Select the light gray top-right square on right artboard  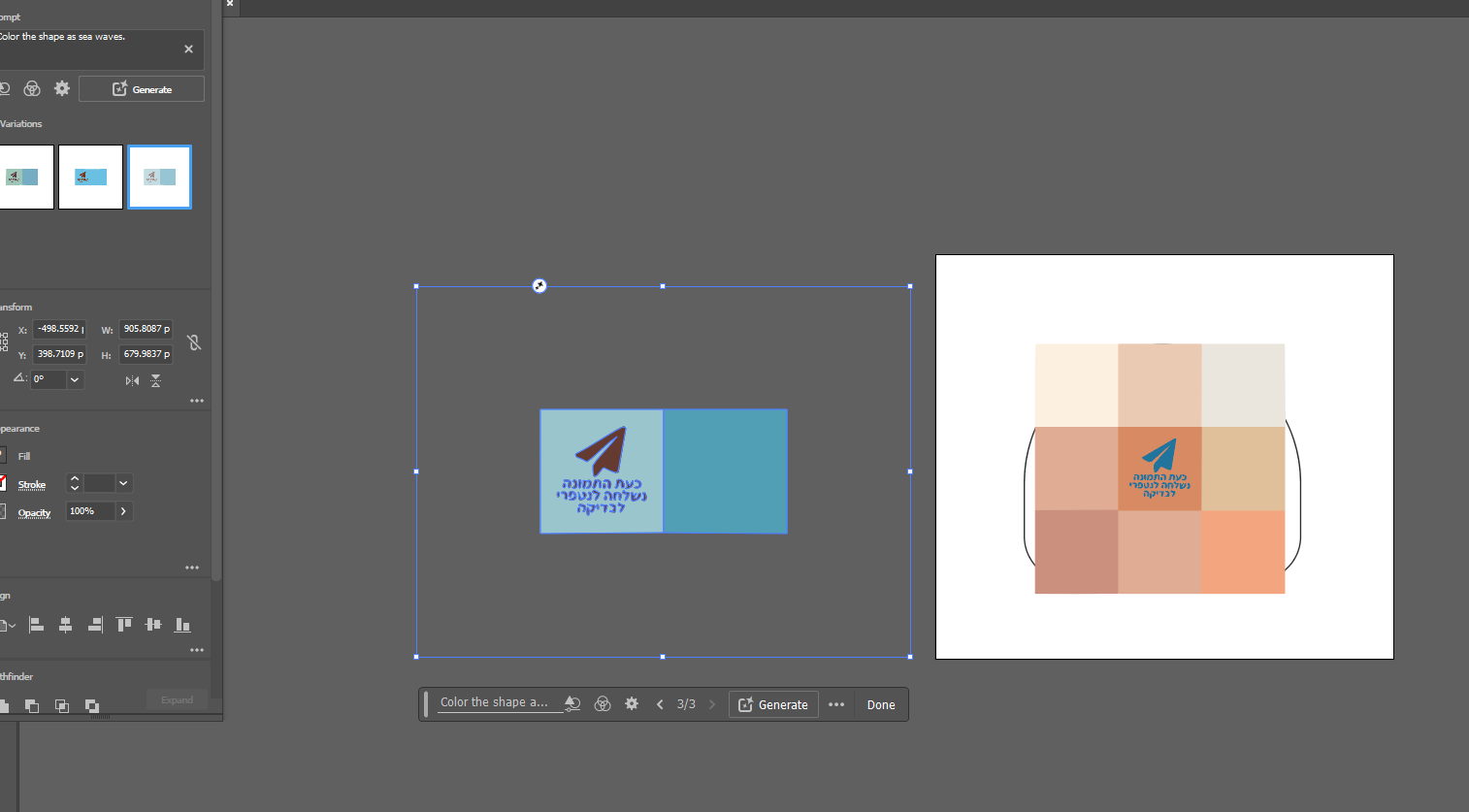(x=1243, y=385)
